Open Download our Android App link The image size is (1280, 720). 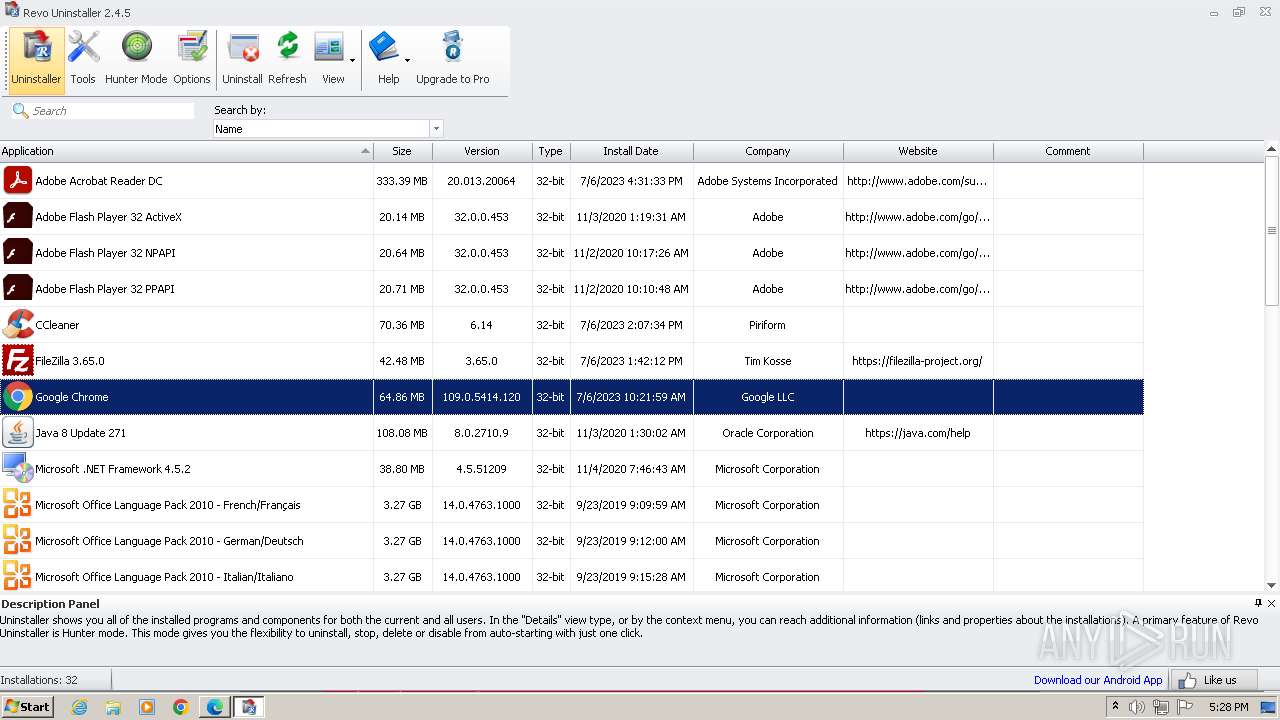coord(1098,680)
